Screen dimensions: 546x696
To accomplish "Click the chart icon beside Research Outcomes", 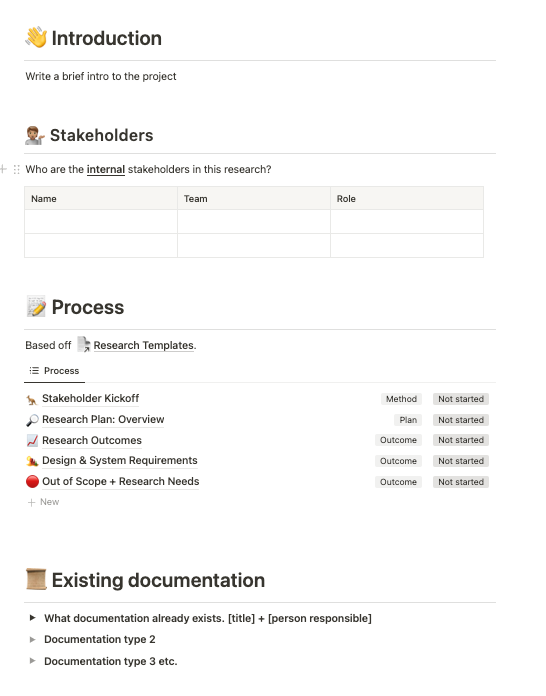I will click(32, 440).
